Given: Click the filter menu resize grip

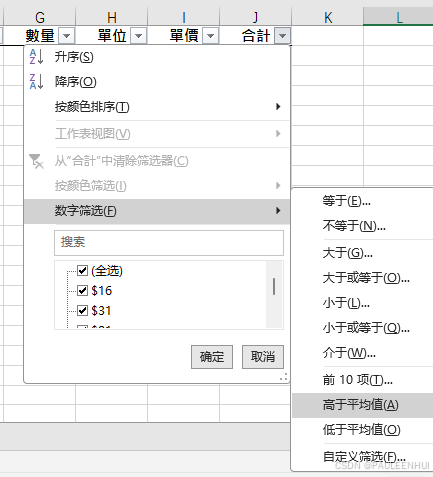Looking at the screenshot, I should click(x=284, y=377).
